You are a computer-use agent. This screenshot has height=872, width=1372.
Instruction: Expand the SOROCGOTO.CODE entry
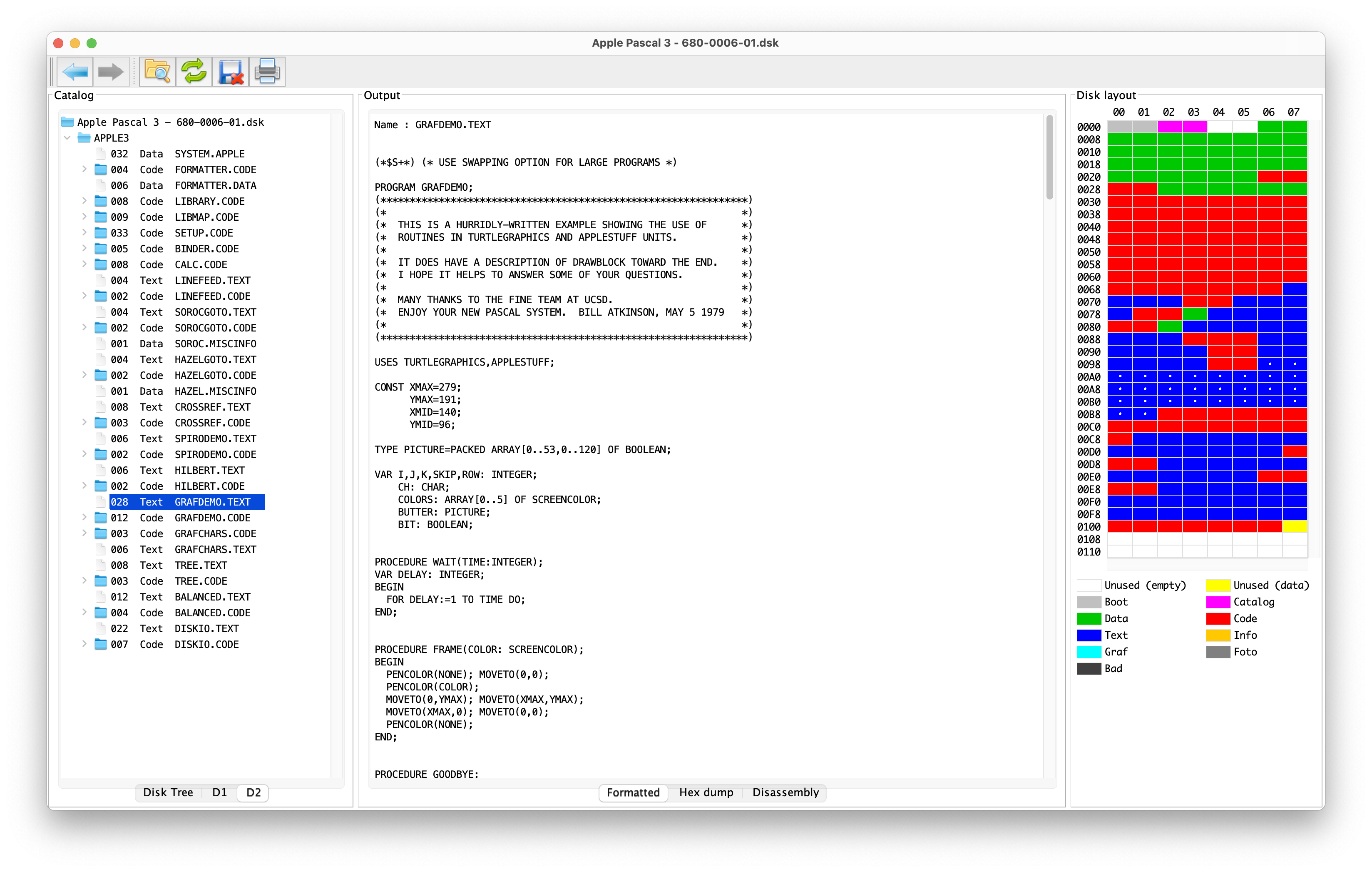point(85,328)
